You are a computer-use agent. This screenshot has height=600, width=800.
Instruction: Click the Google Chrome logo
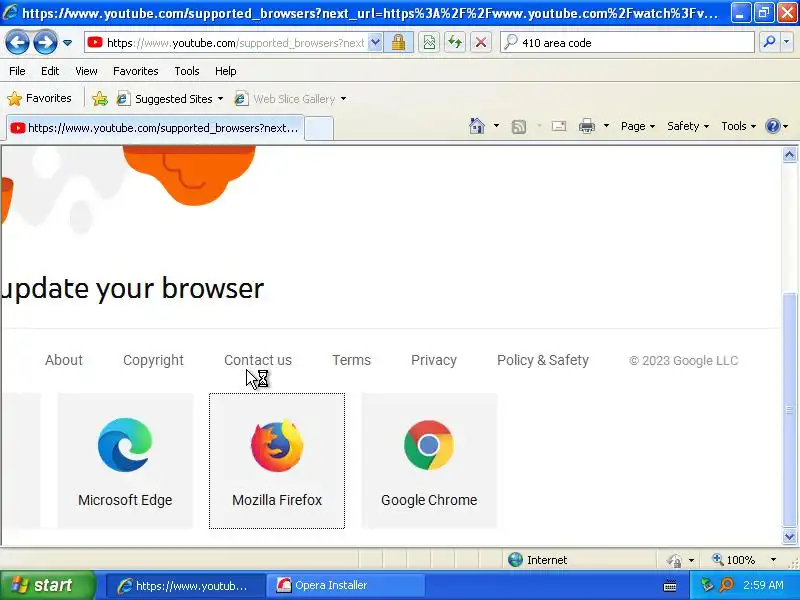tap(429, 445)
